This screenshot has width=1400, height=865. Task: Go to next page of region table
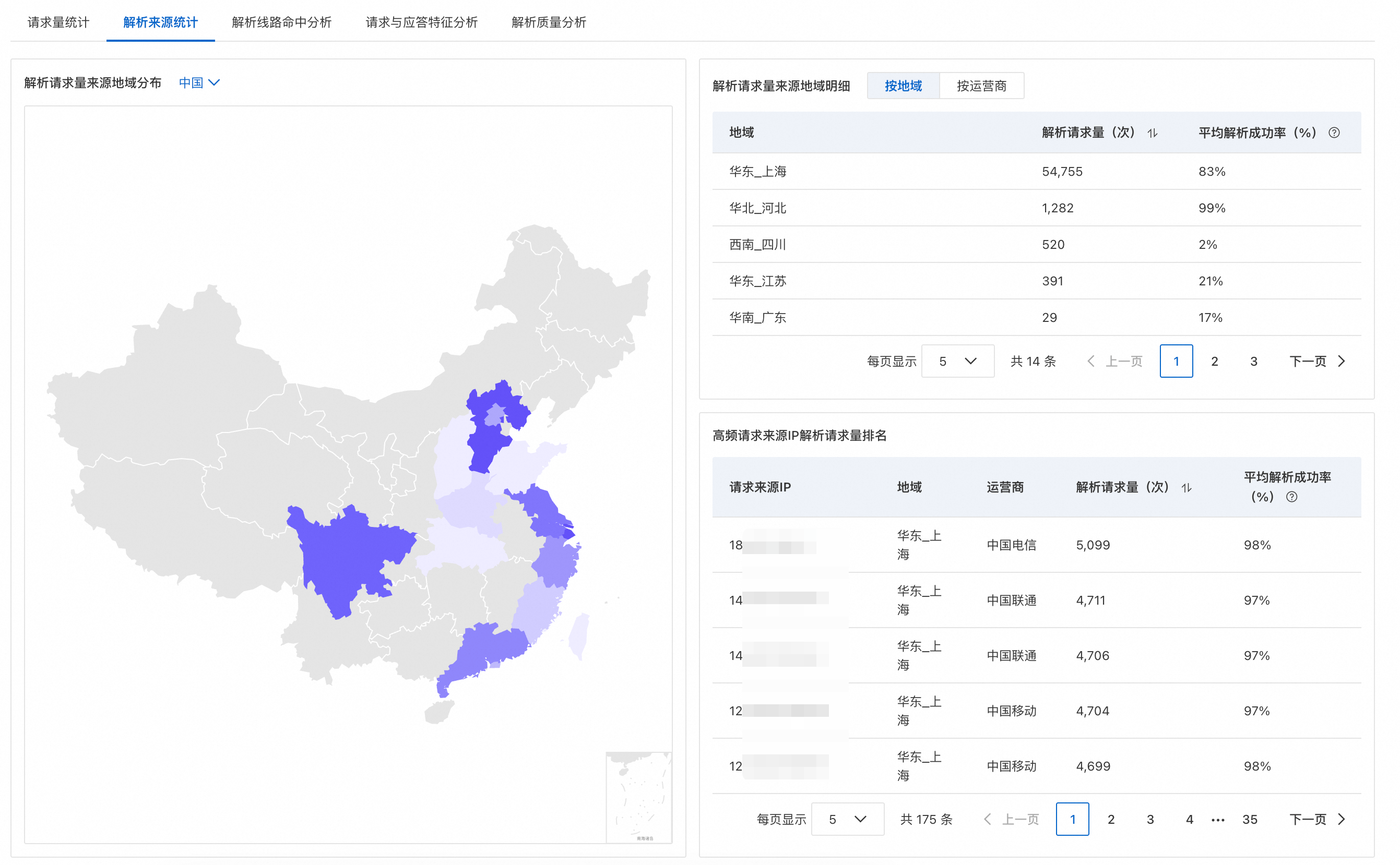[1316, 362]
